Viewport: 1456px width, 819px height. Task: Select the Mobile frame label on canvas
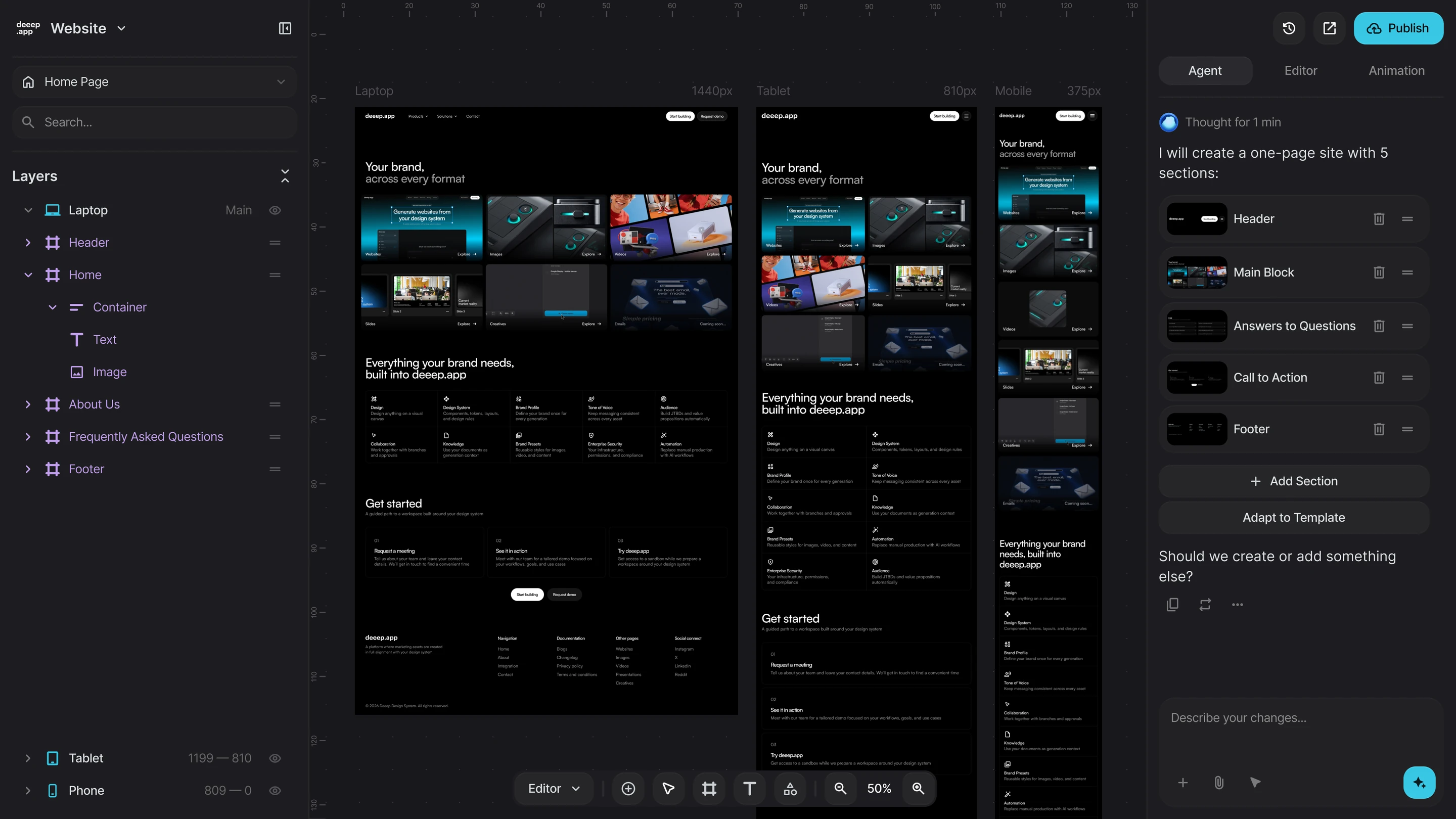click(1013, 91)
